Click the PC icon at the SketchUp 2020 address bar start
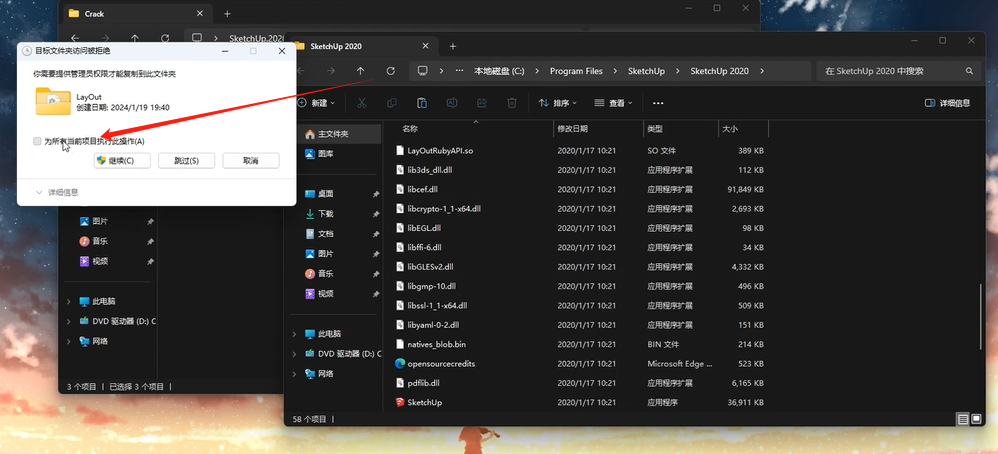This screenshot has height=454, width=998. (x=422, y=71)
